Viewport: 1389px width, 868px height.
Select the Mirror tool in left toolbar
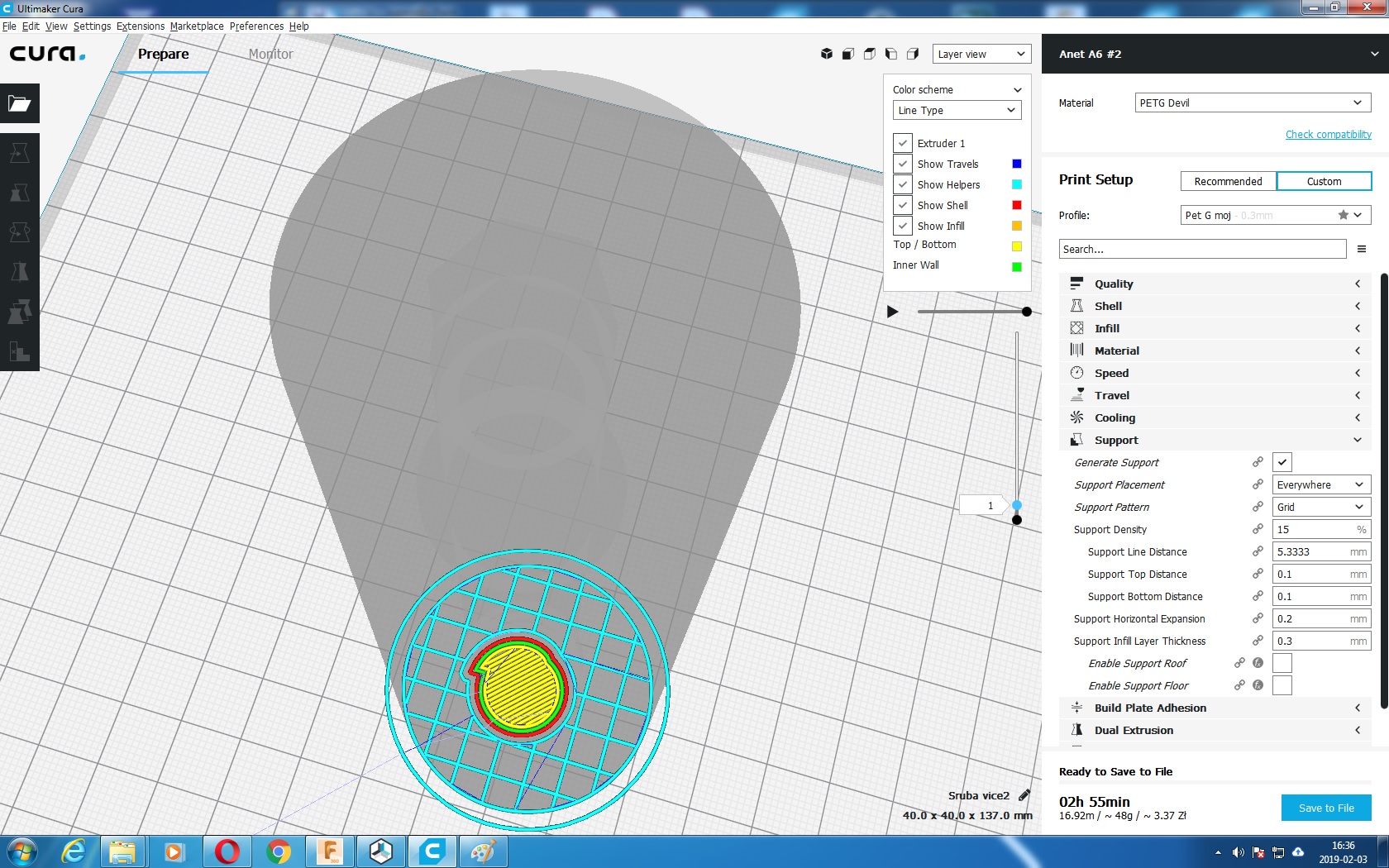(x=20, y=272)
